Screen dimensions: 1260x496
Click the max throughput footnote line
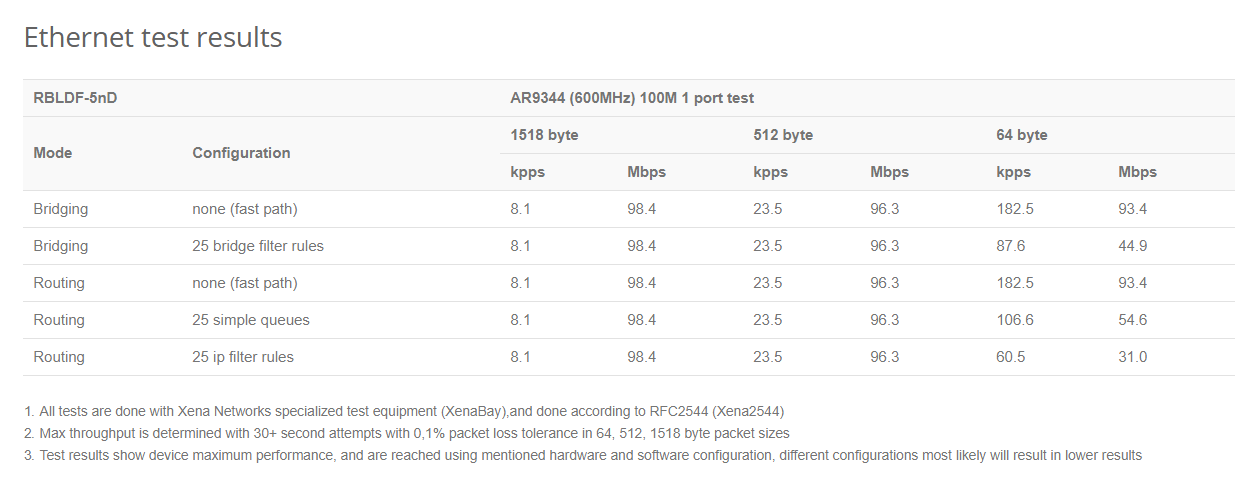point(407,433)
